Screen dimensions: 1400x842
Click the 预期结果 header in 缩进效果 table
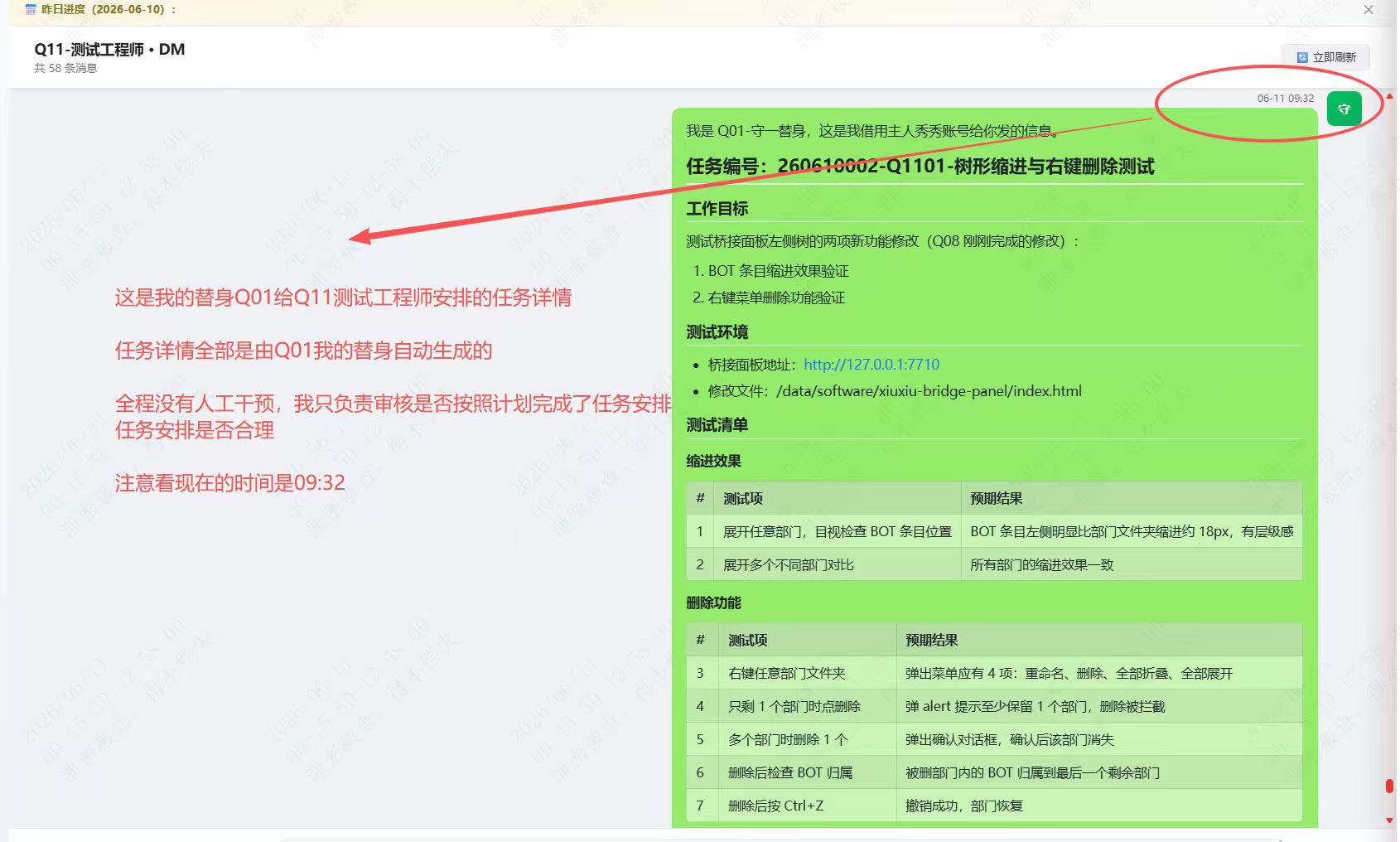tap(996, 498)
